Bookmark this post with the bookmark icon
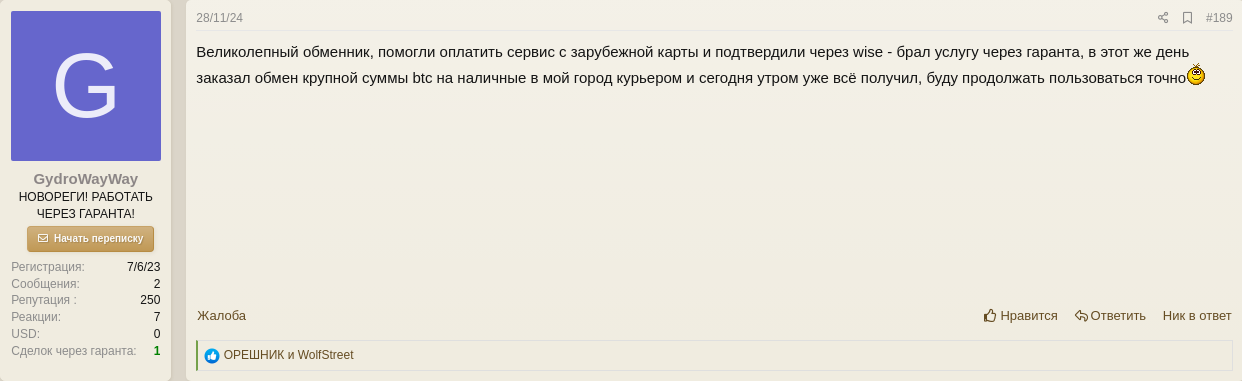The image size is (1242, 381). 1187,18
